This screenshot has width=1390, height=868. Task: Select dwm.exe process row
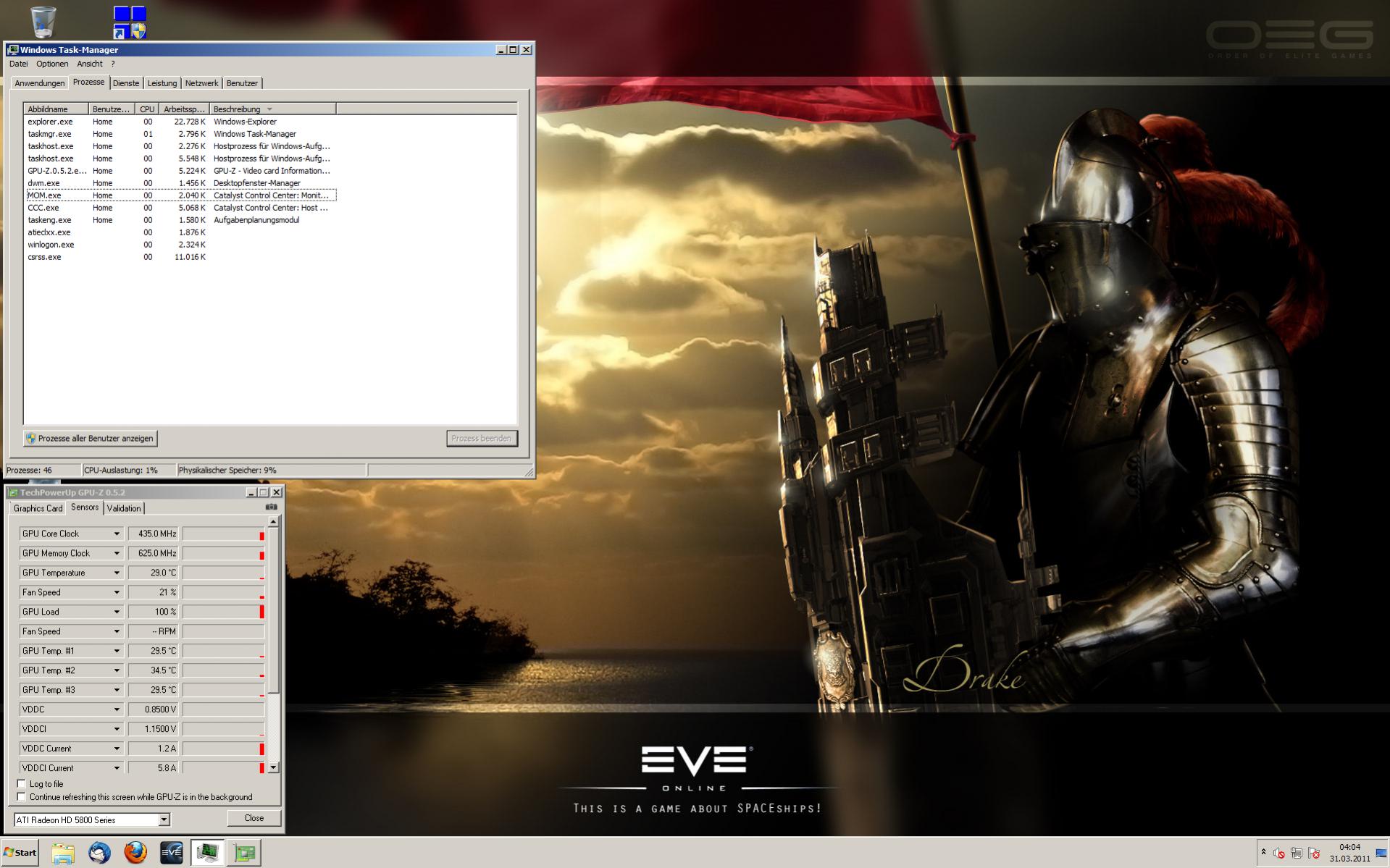pos(181,183)
